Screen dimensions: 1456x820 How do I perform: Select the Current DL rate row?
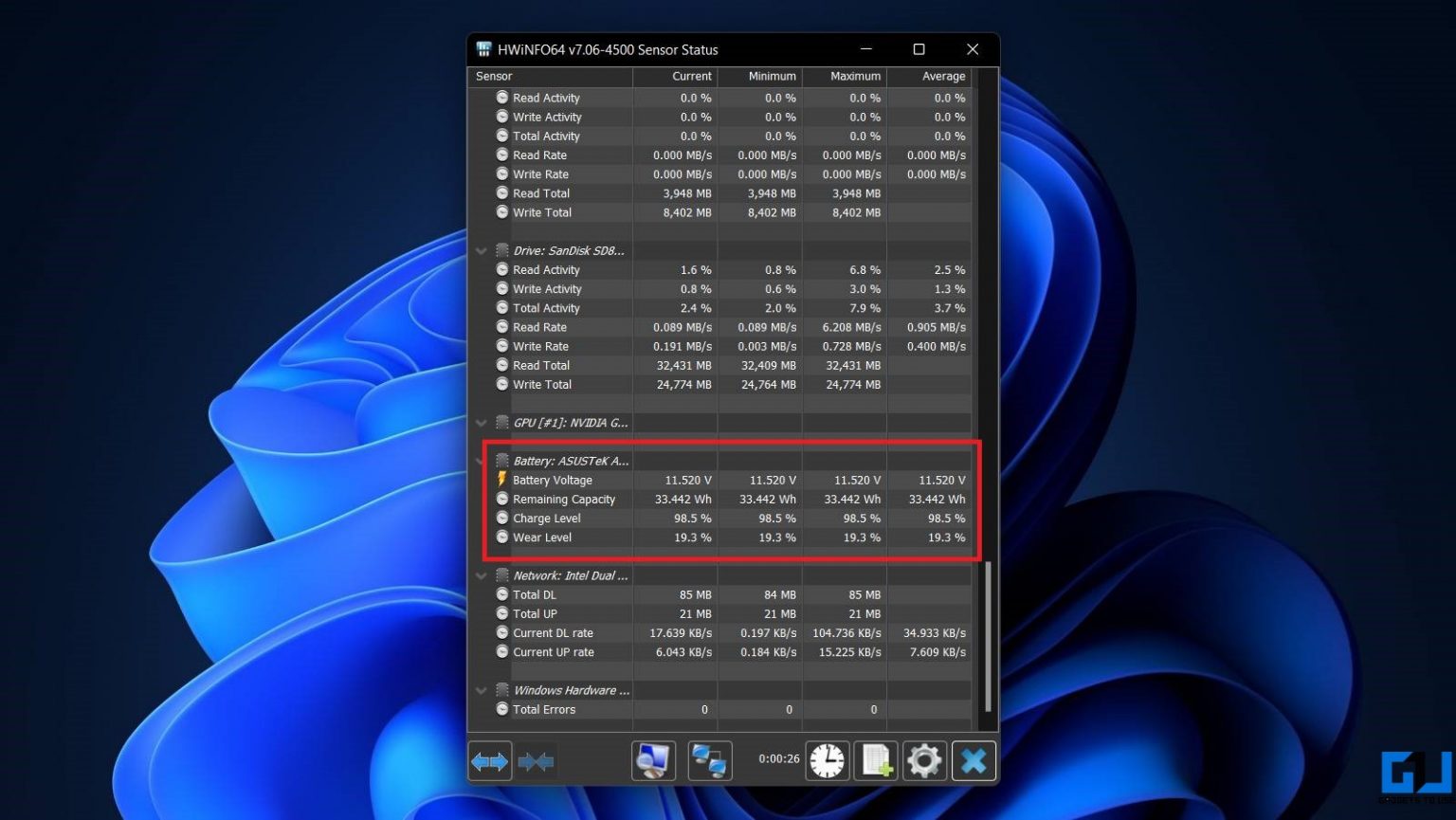(554, 632)
